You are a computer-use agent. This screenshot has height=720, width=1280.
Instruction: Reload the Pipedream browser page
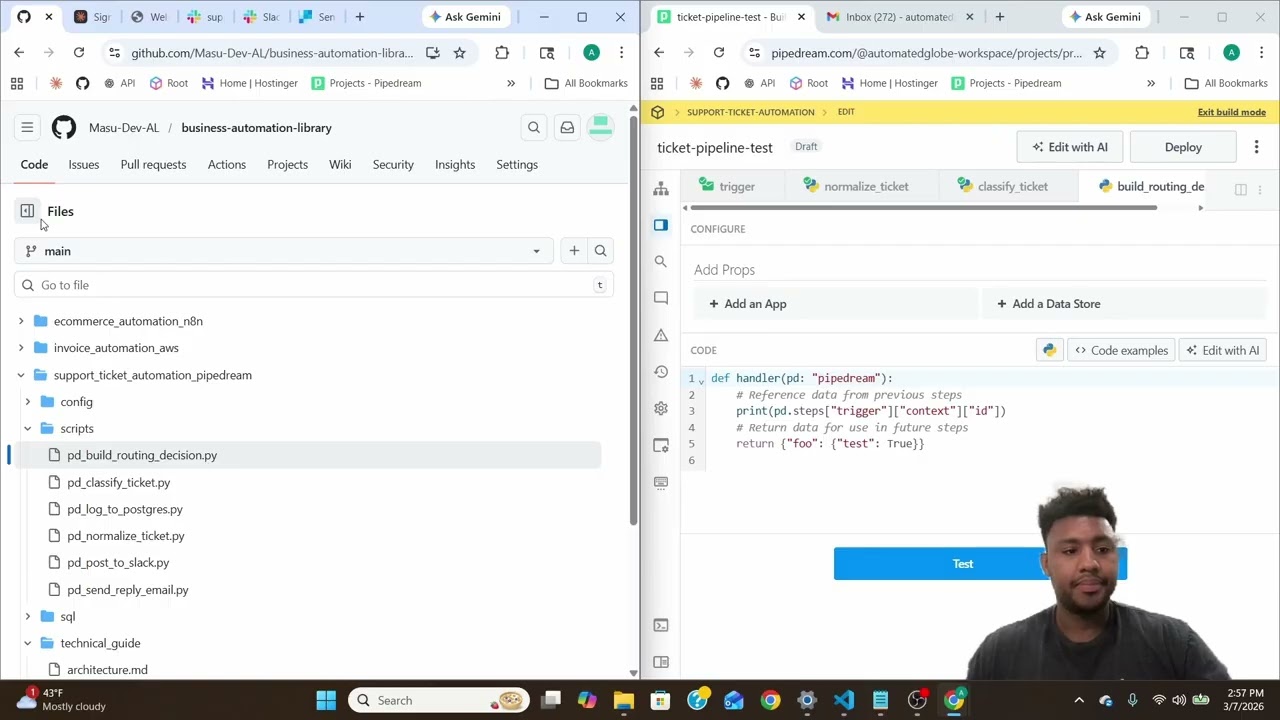click(x=719, y=53)
